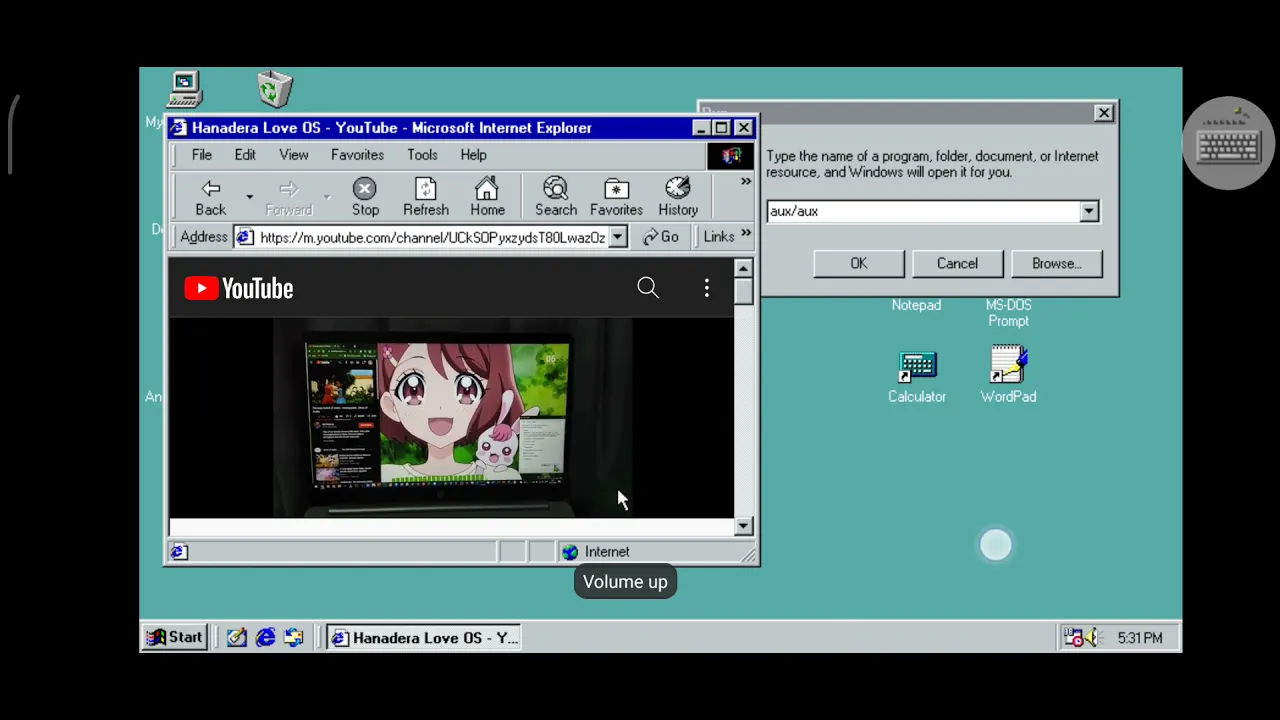Viewport: 1280px width, 720px height.
Task: Open the Edit menu
Action: pyautogui.click(x=245, y=155)
